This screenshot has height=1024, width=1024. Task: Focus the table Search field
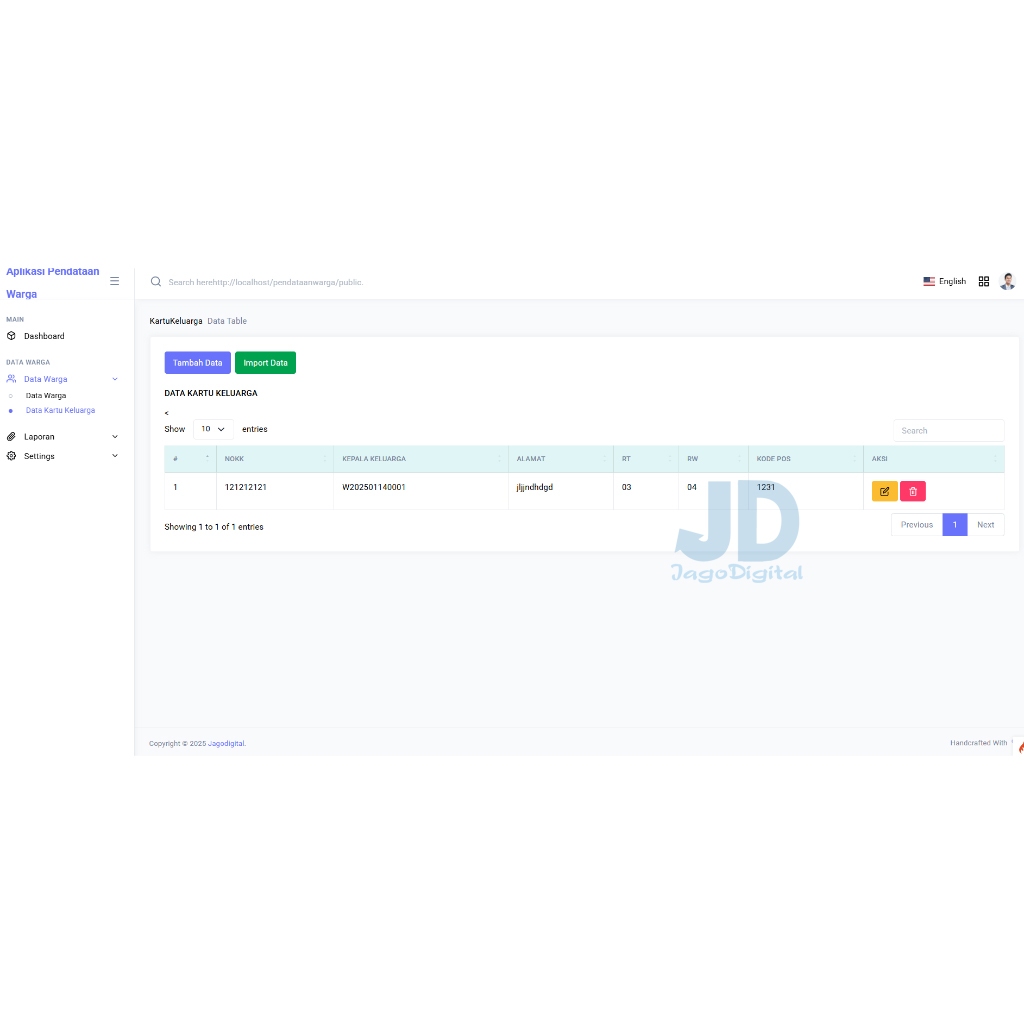click(948, 430)
